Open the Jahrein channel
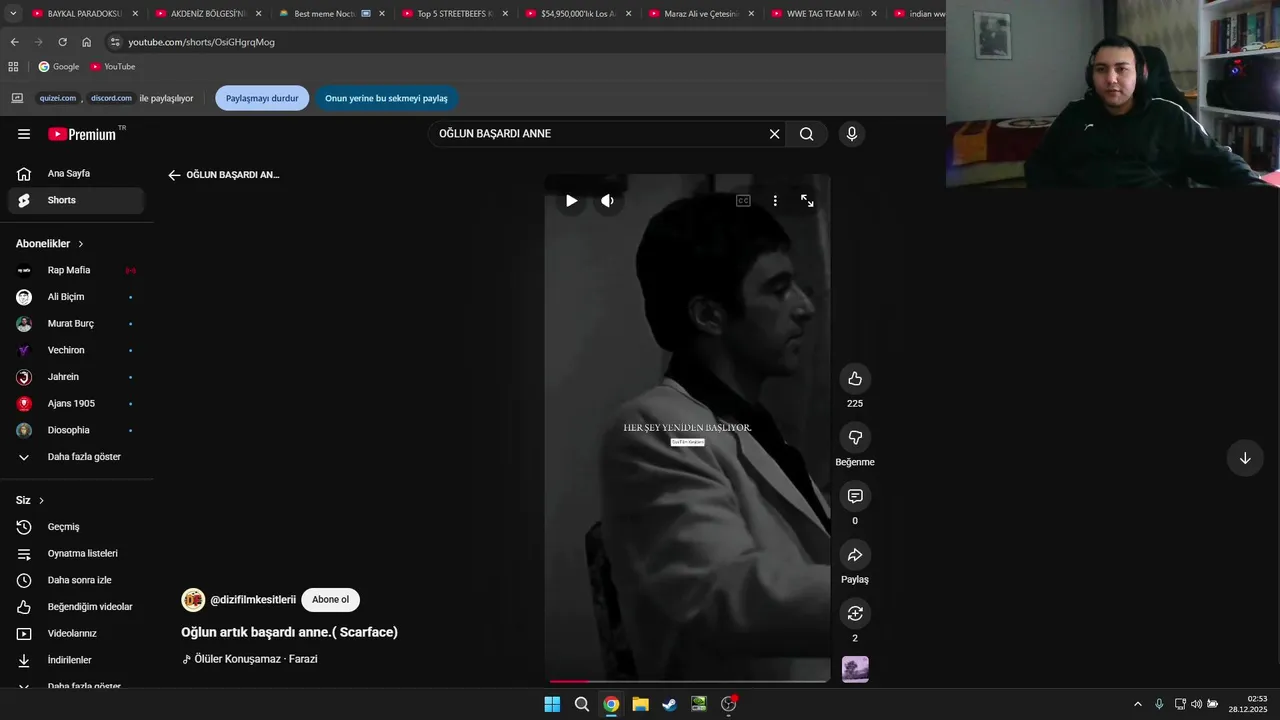Image resolution: width=1280 pixels, height=720 pixels. click(76, 377)
